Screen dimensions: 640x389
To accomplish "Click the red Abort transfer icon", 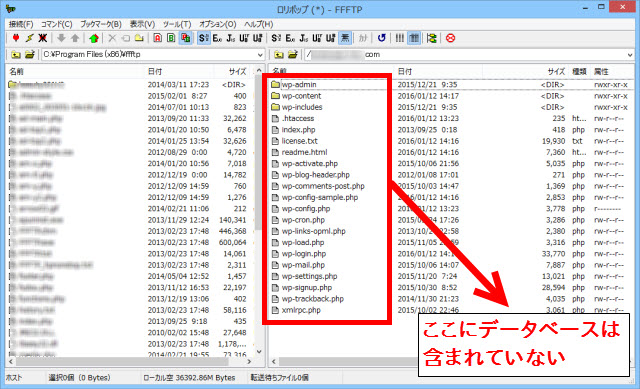I will [450, 38].
